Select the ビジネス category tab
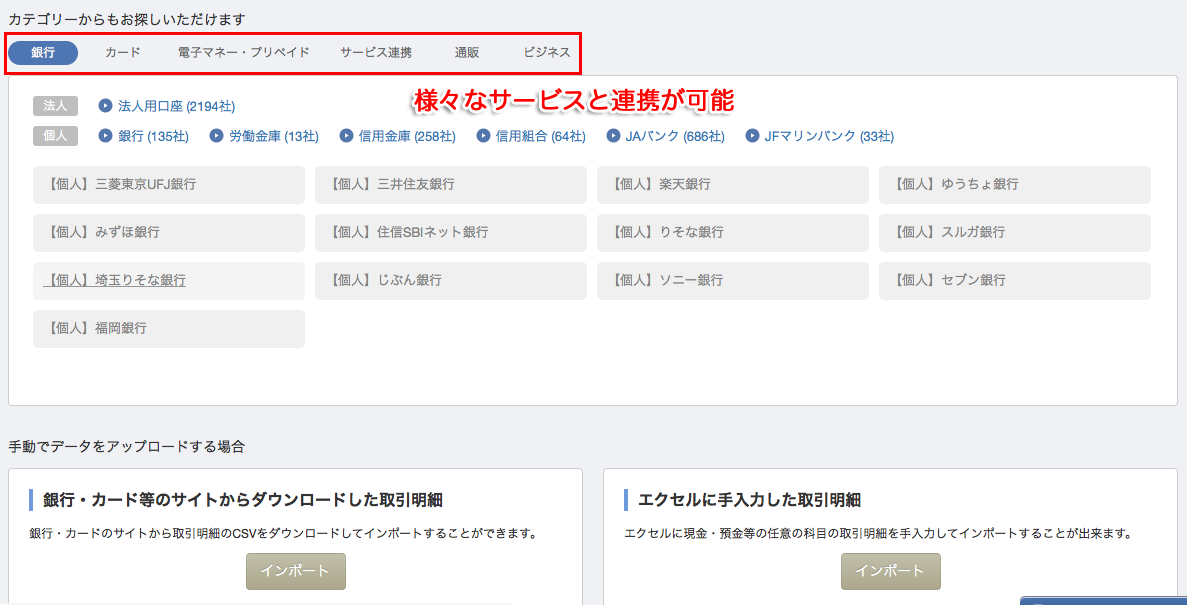This screenshot has height=605, width=1187. click(x=547, y=53)
